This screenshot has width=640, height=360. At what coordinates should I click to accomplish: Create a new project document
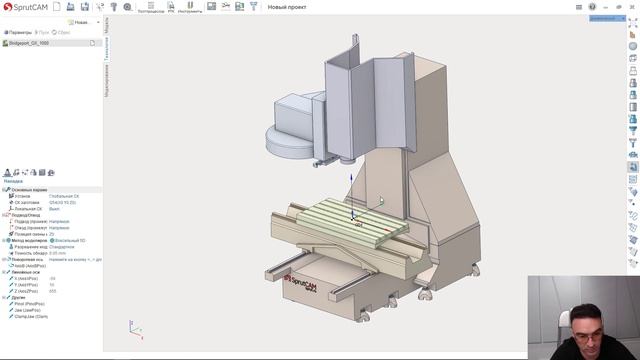click(57, 7)
